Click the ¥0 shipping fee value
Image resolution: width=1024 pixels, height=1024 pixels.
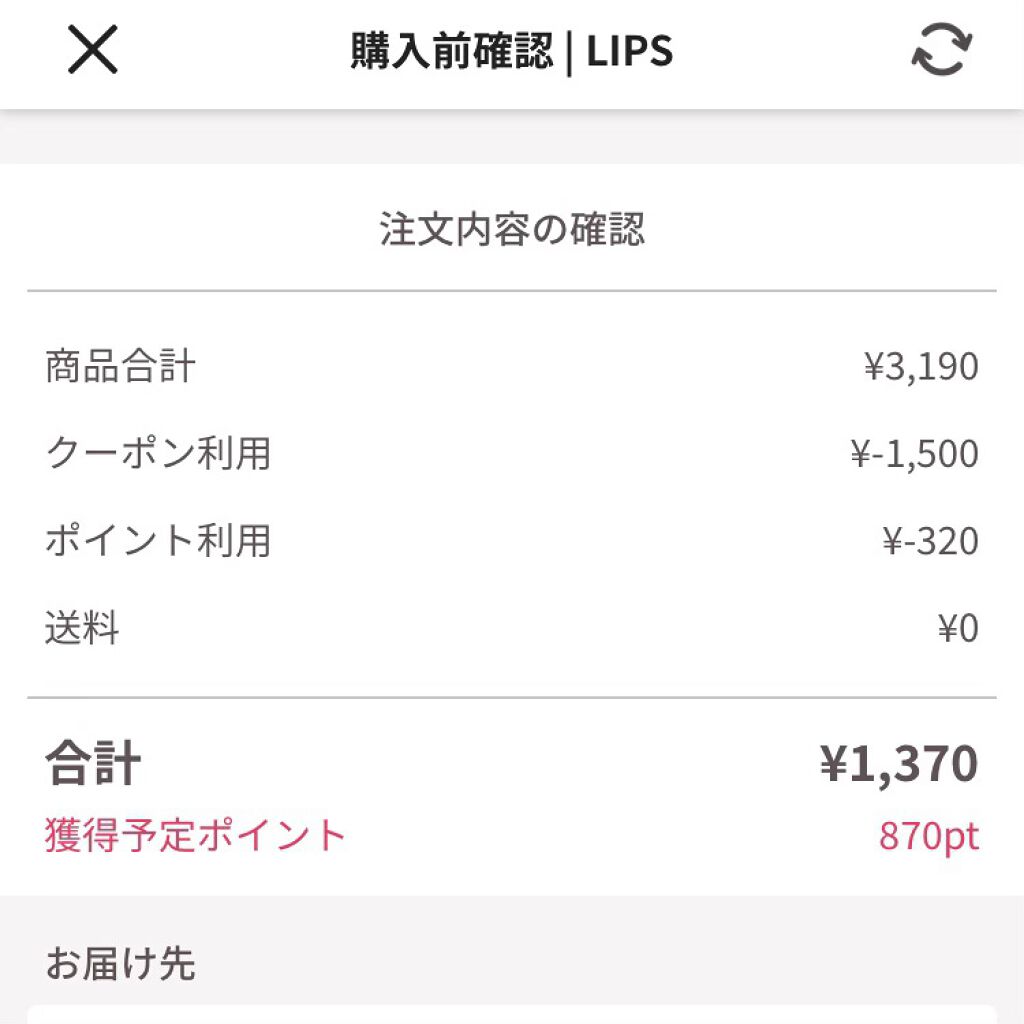click(957, 629)
